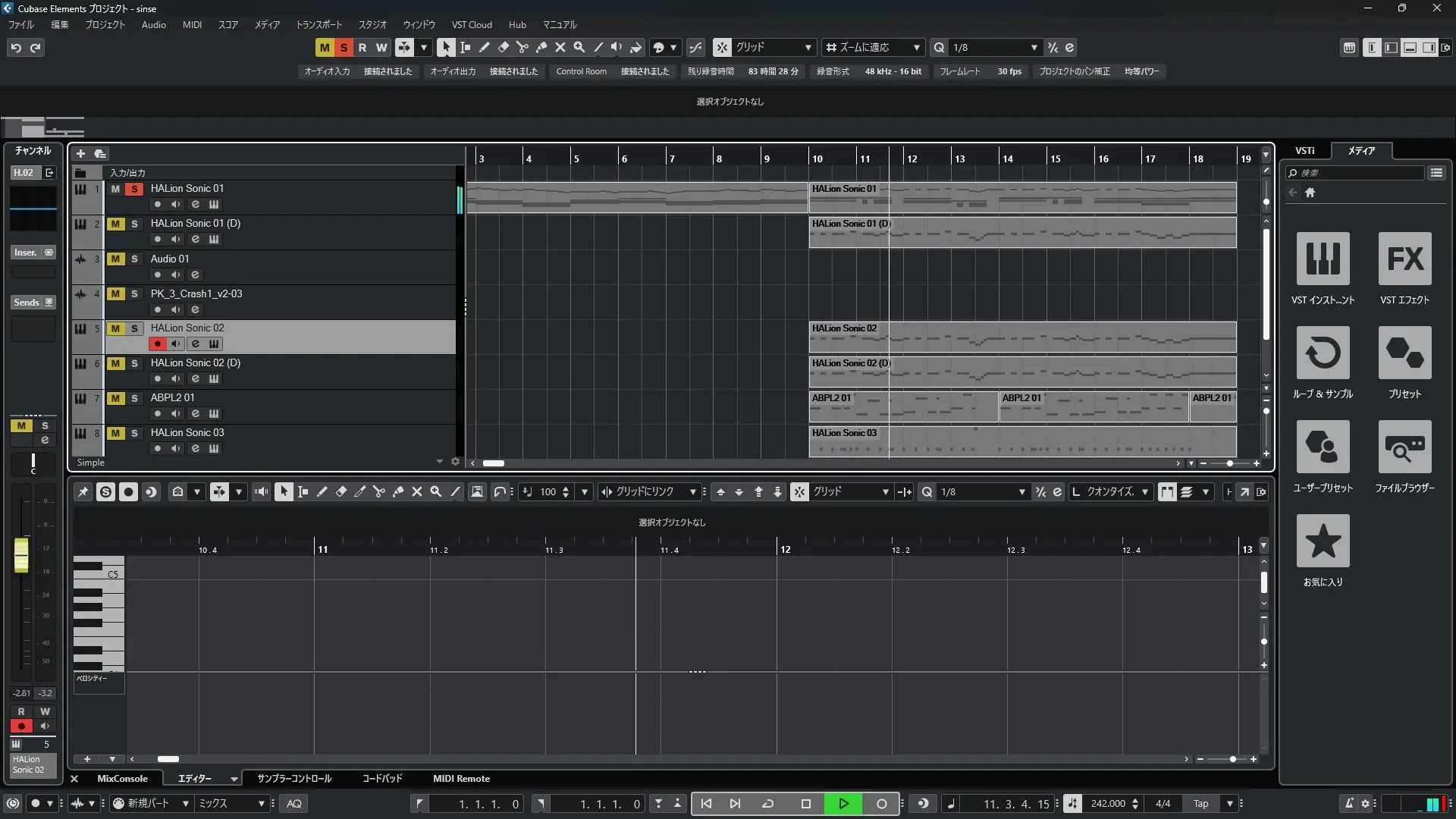Select the Scissors split tool in top toolbar
1456x819 pixels.
(x=522, y=48)
